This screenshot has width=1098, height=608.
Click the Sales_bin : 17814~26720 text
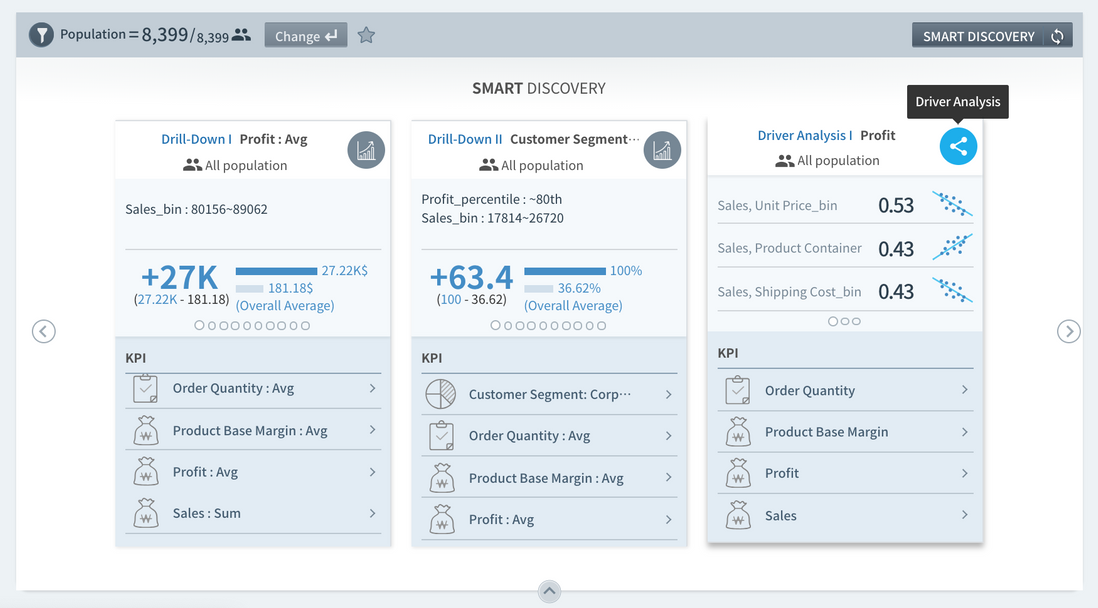click(492, 218)
